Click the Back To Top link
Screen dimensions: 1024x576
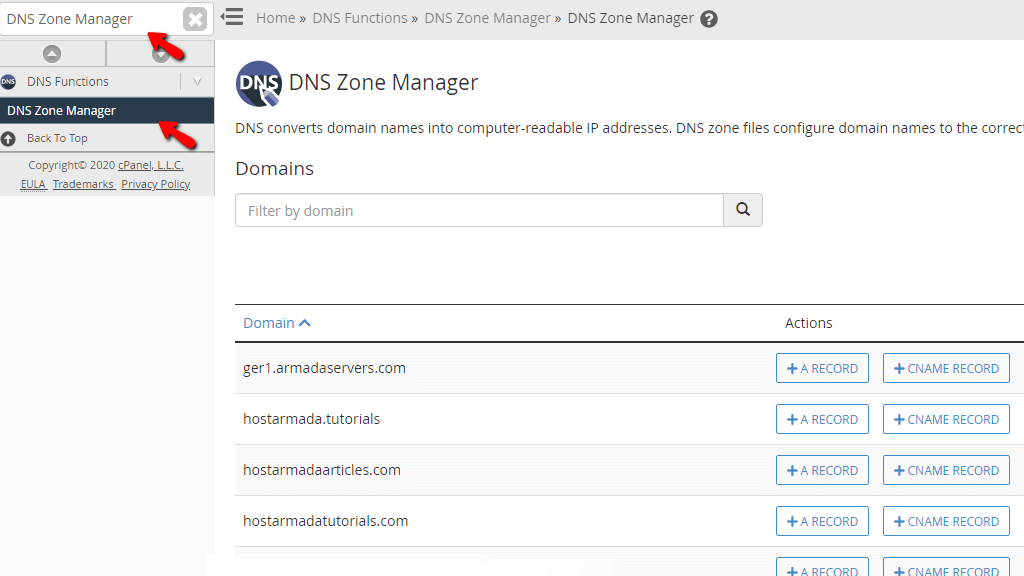point(57,138)
